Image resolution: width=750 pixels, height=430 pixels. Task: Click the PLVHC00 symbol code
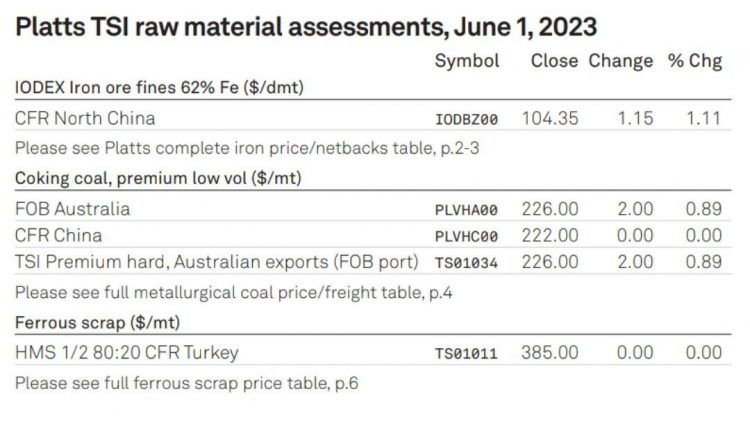pyautogui.click(x=466, y=237)
